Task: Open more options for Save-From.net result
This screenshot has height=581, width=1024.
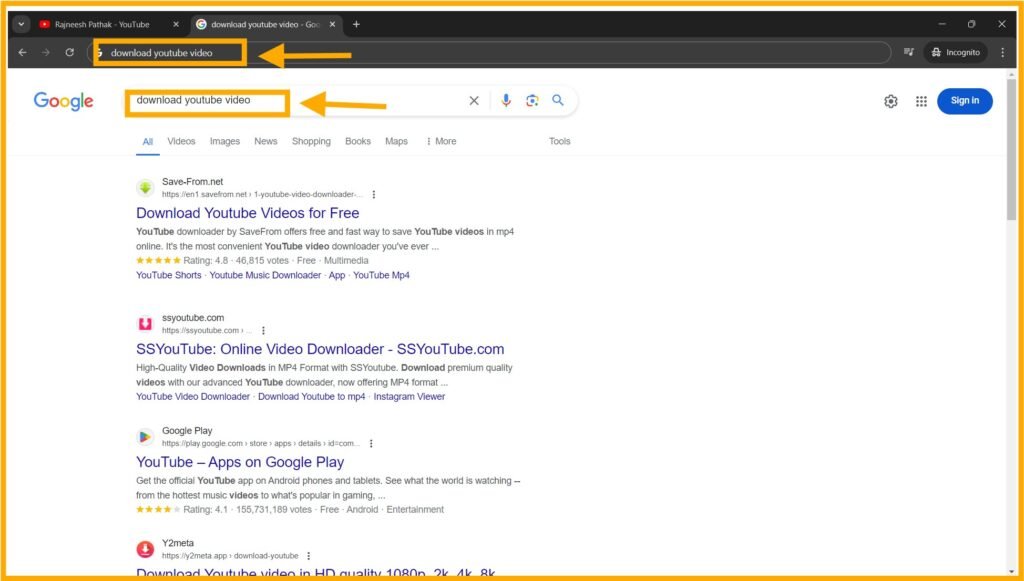Action: coord(374,195)
